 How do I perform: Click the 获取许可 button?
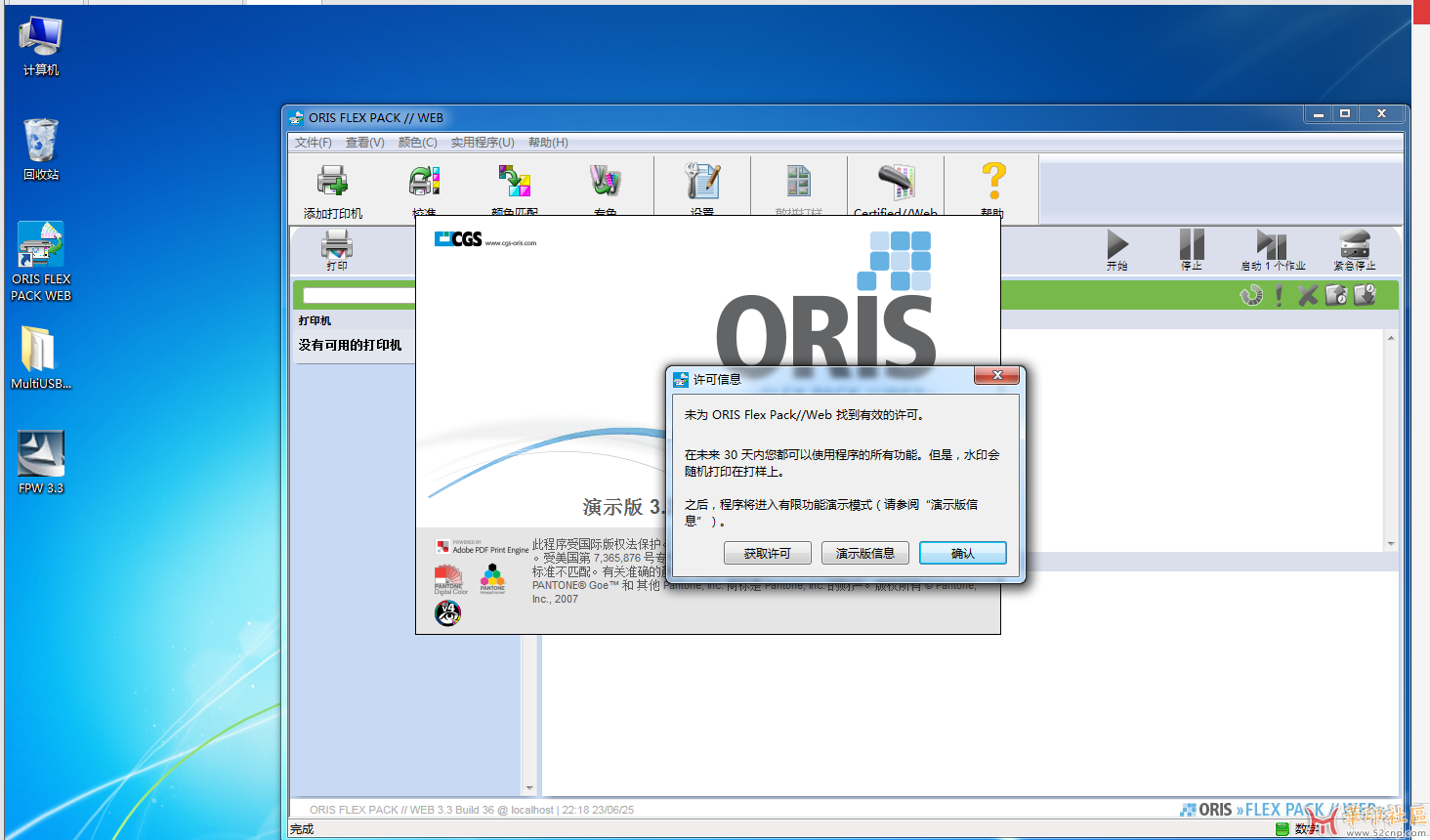click(768, 553)
